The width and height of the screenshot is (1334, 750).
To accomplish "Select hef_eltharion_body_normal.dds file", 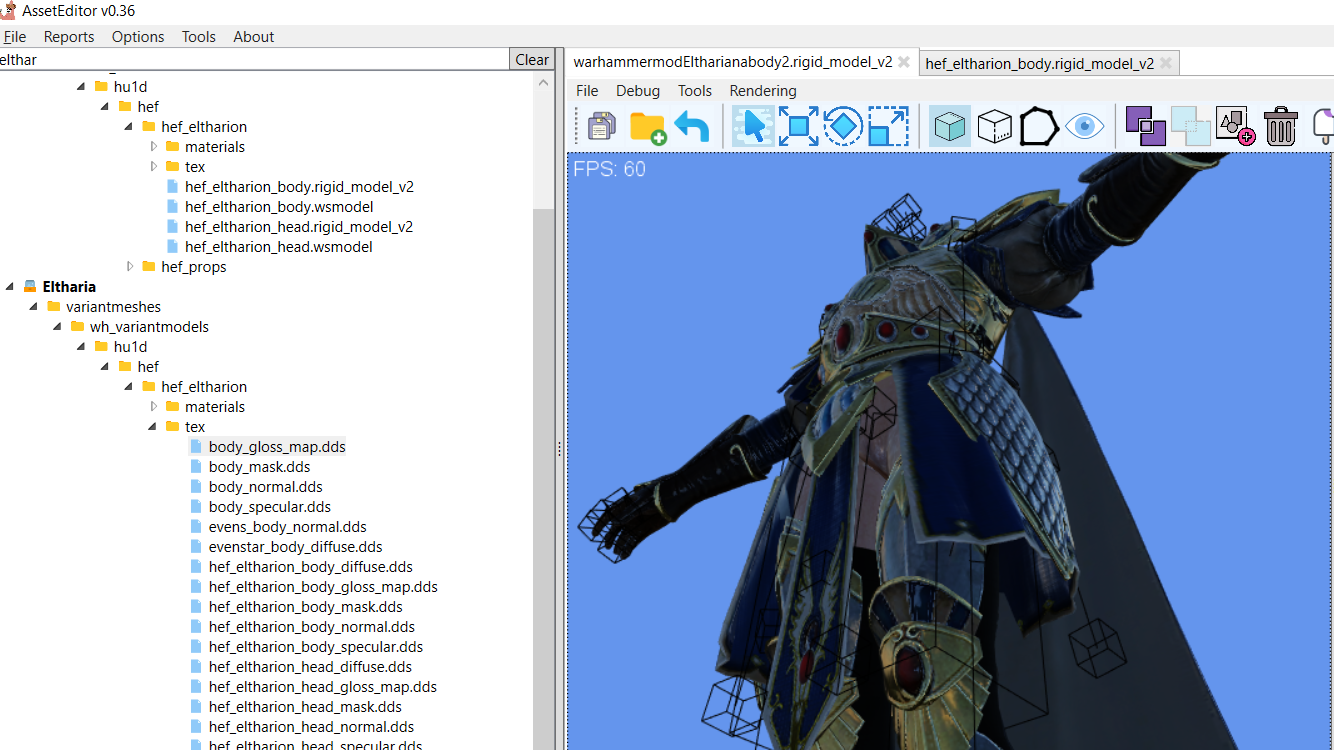I will (x=312, y=626).
